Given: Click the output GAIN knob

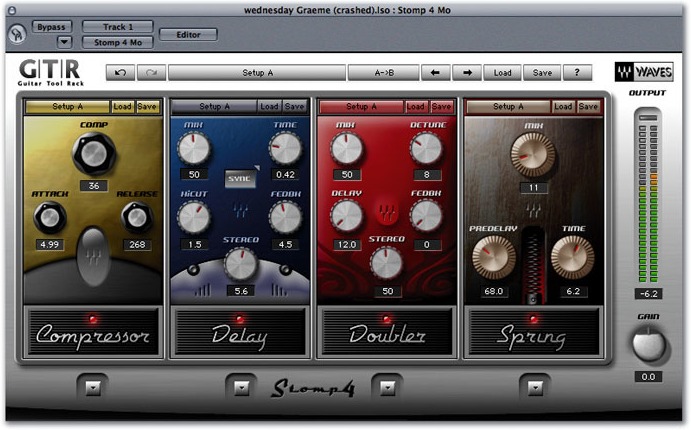Looking at the screenshot, I should pos(648,345).
